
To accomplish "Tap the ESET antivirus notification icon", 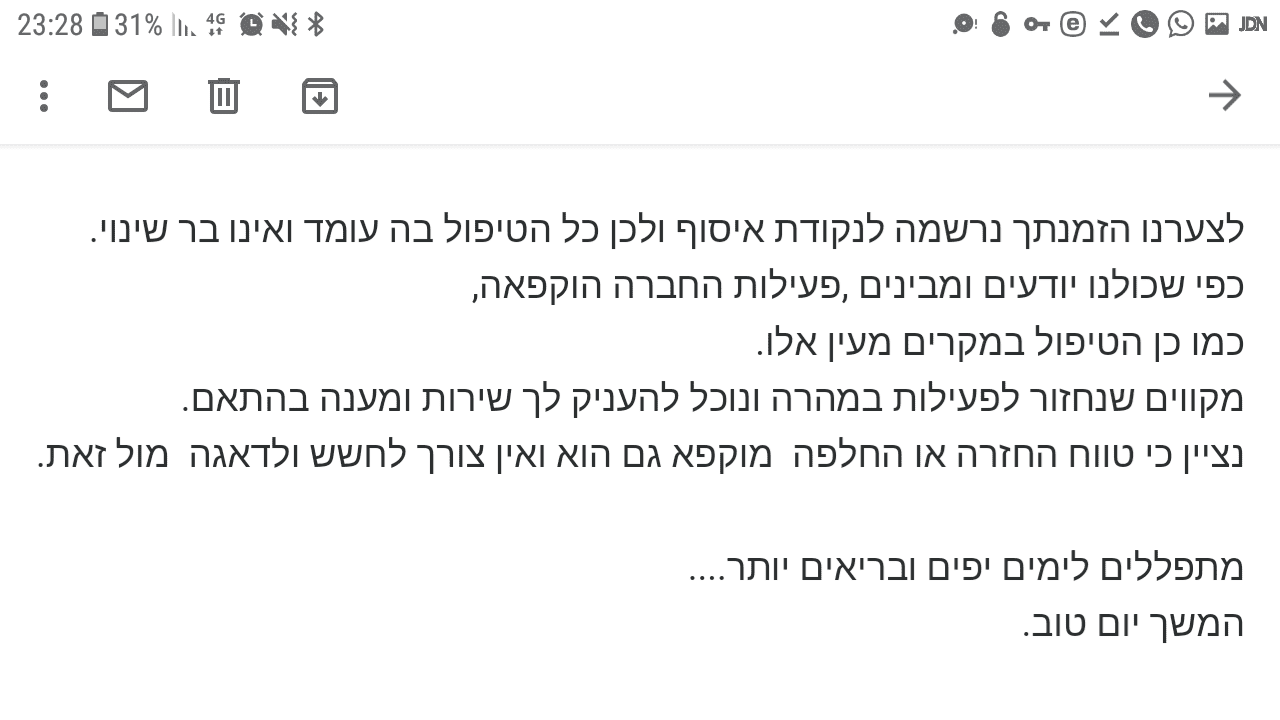I will tap(1073, 24).
